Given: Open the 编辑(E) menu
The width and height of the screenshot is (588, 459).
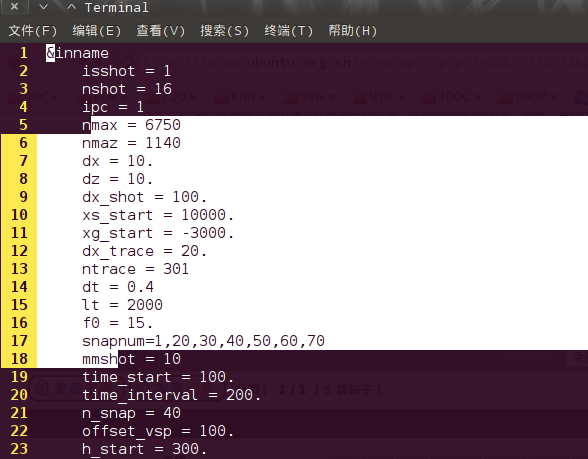Looking at the screenshot, I should click(x=97, y=31).
